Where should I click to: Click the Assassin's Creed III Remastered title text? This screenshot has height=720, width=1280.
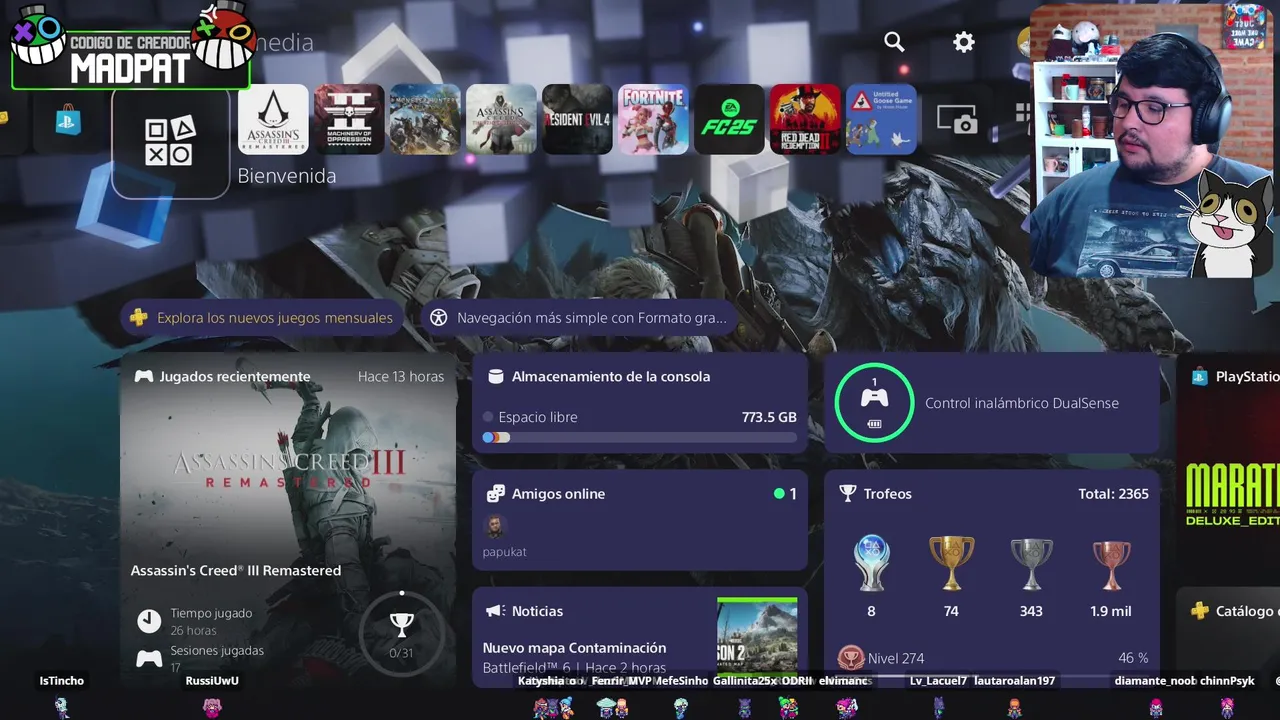(x=236, y=570)
